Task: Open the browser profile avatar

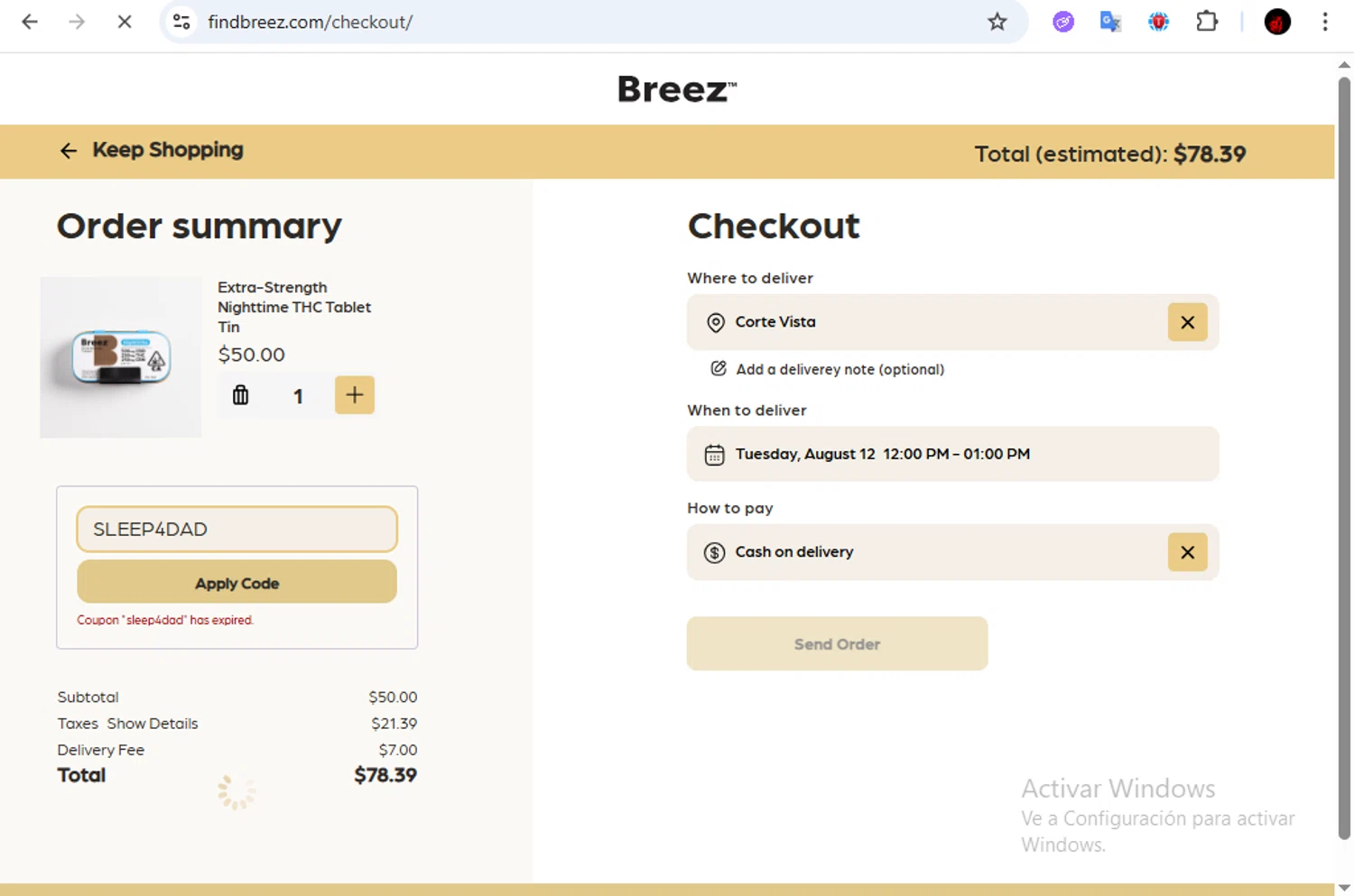Action: tap(1277, 22)
